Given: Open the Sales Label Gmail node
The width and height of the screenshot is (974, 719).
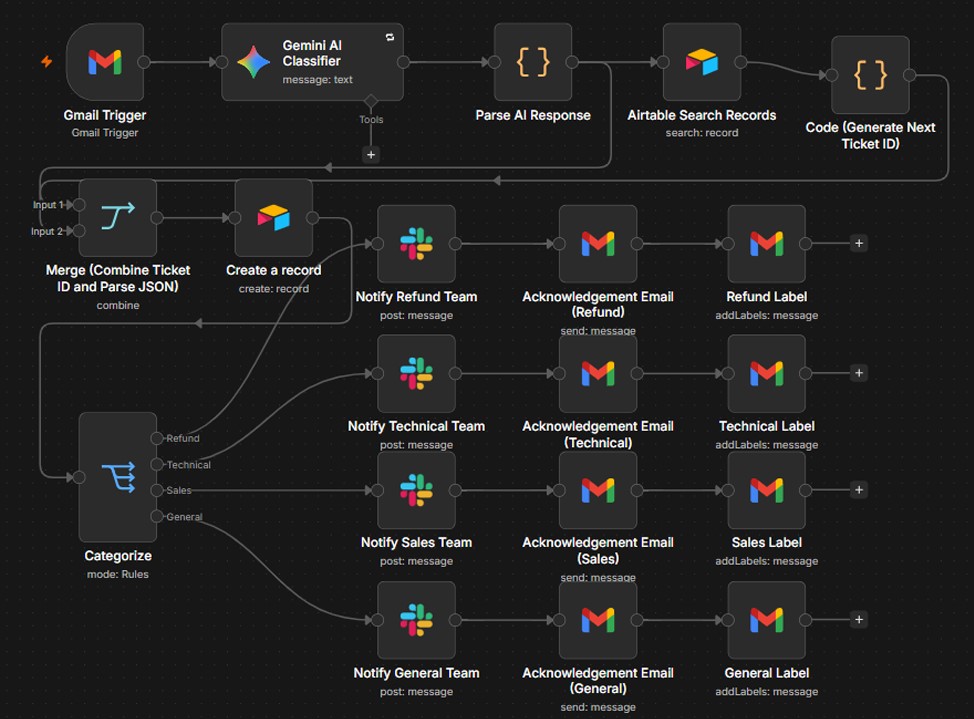Looking at the screenshot, I should (767, 490).
